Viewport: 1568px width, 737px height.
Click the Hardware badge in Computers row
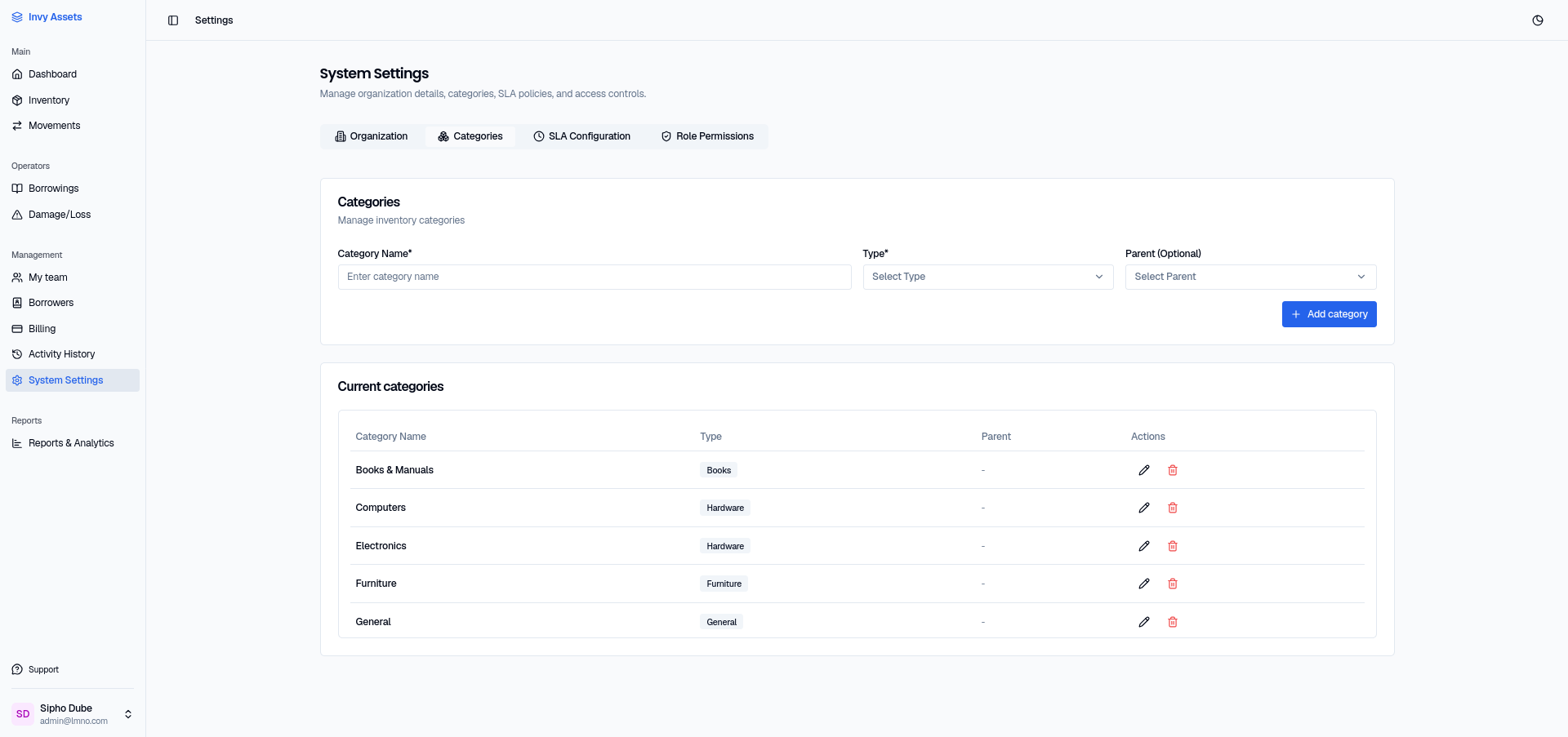[725, 508]
